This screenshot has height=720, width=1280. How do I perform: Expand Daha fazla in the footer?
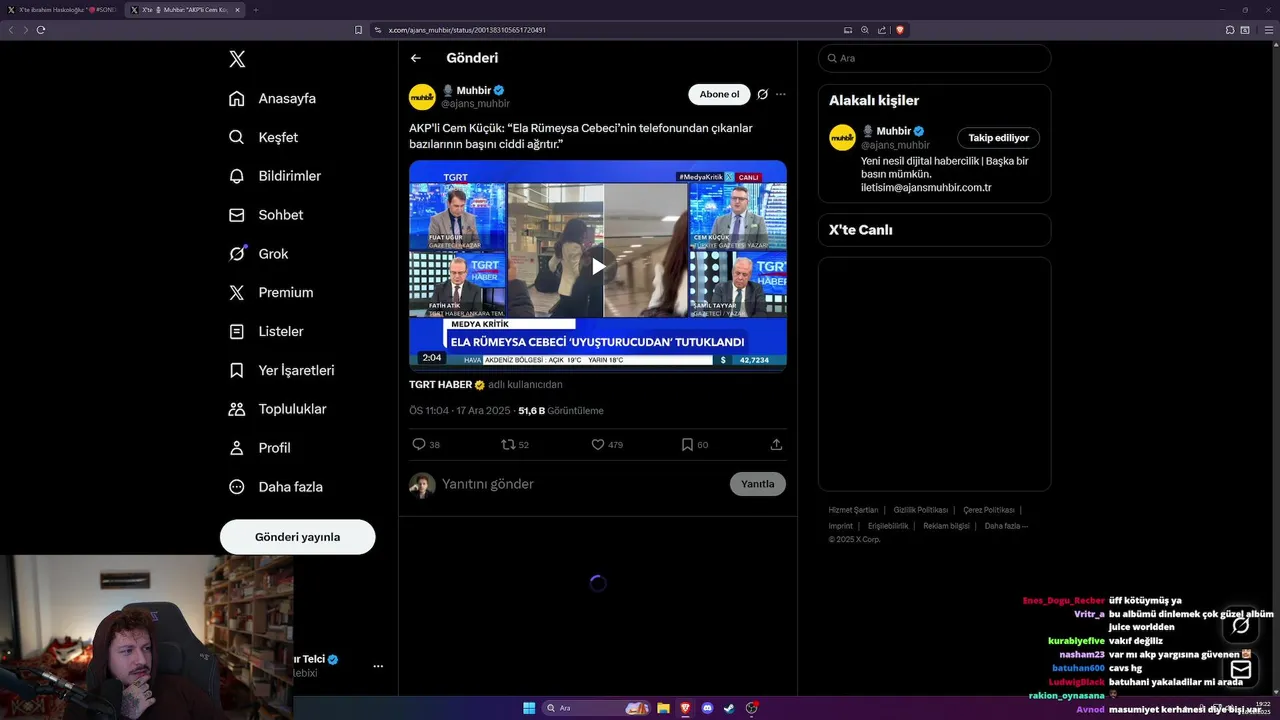point(1006,526)
